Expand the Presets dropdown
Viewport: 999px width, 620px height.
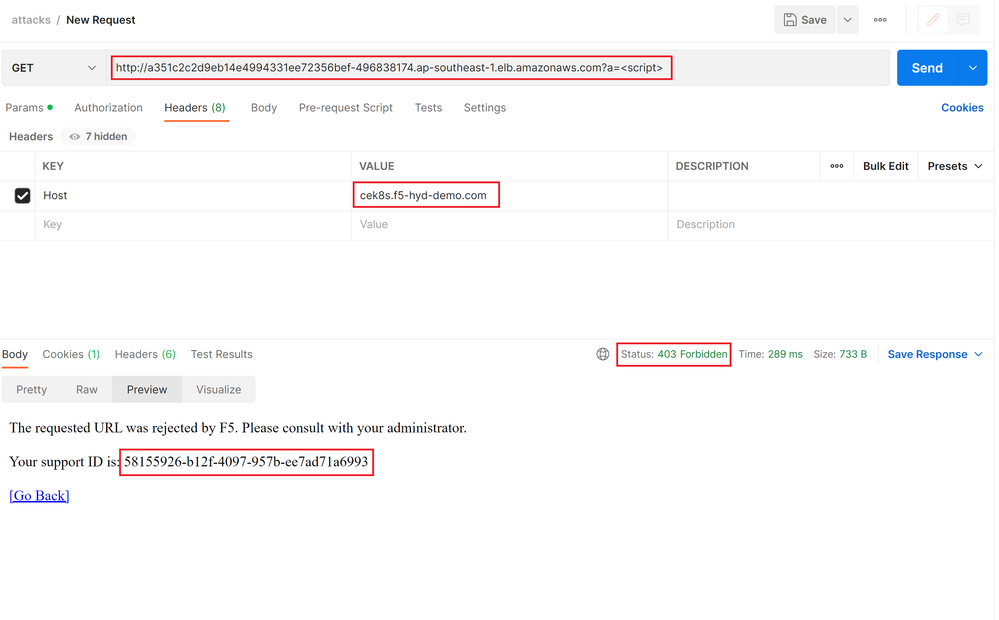tap(955, 166)
